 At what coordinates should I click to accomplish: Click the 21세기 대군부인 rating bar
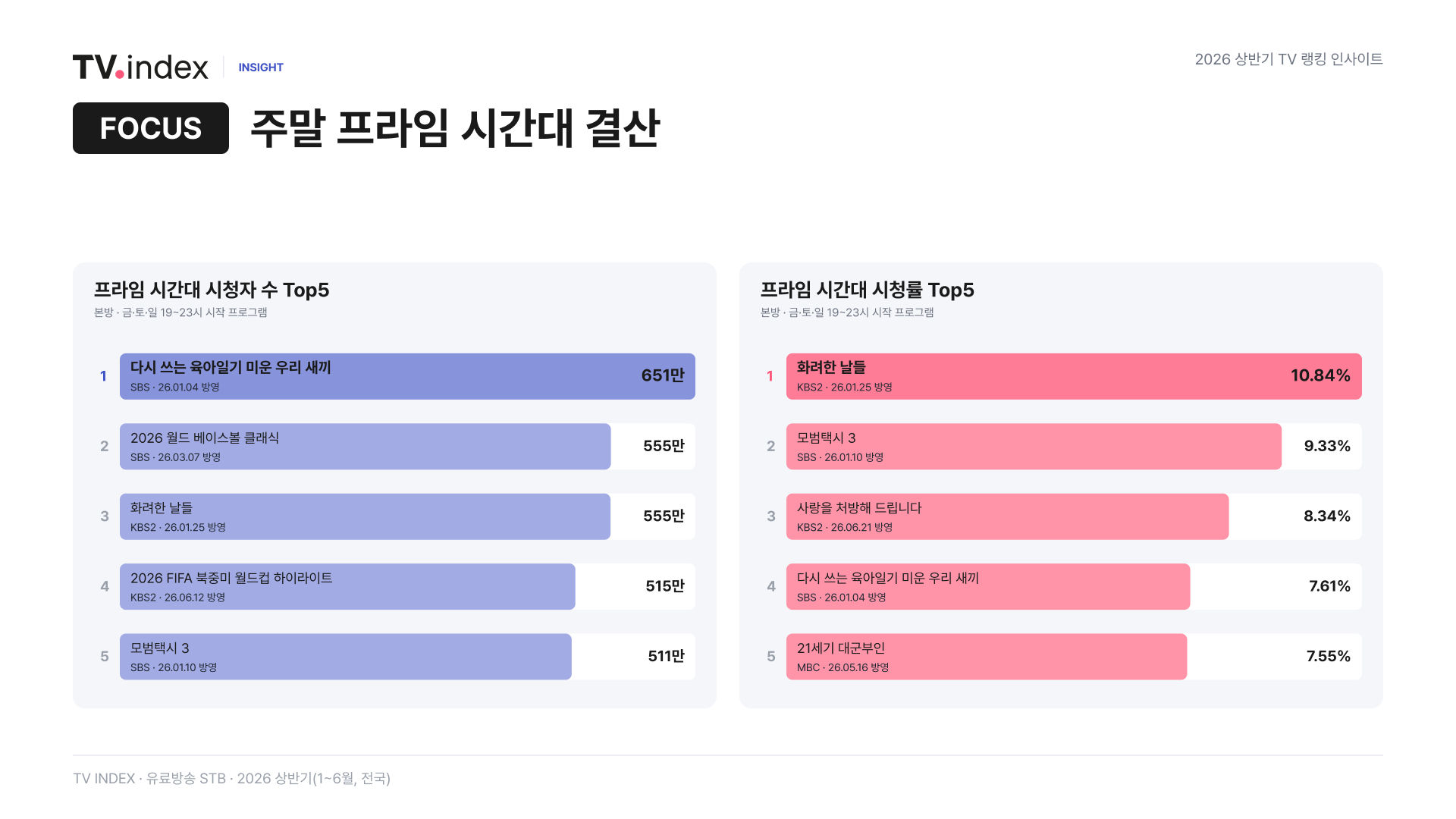(x=1074, y=657)
